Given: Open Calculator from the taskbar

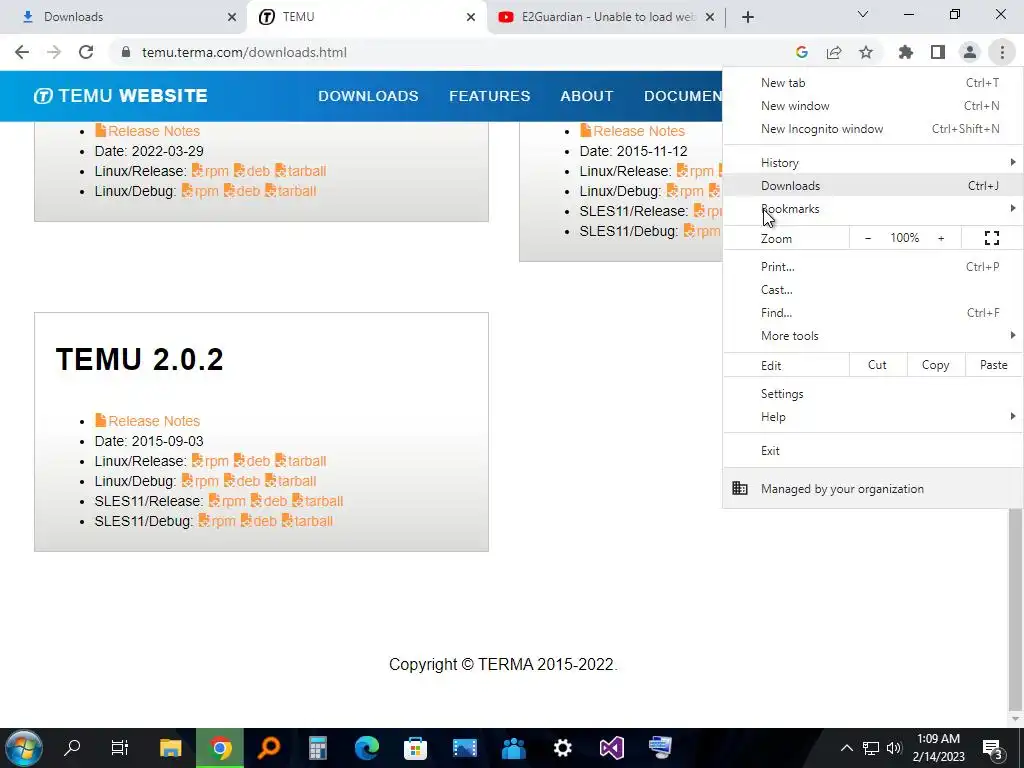Looking at the screenshot, I should point(317,747).
